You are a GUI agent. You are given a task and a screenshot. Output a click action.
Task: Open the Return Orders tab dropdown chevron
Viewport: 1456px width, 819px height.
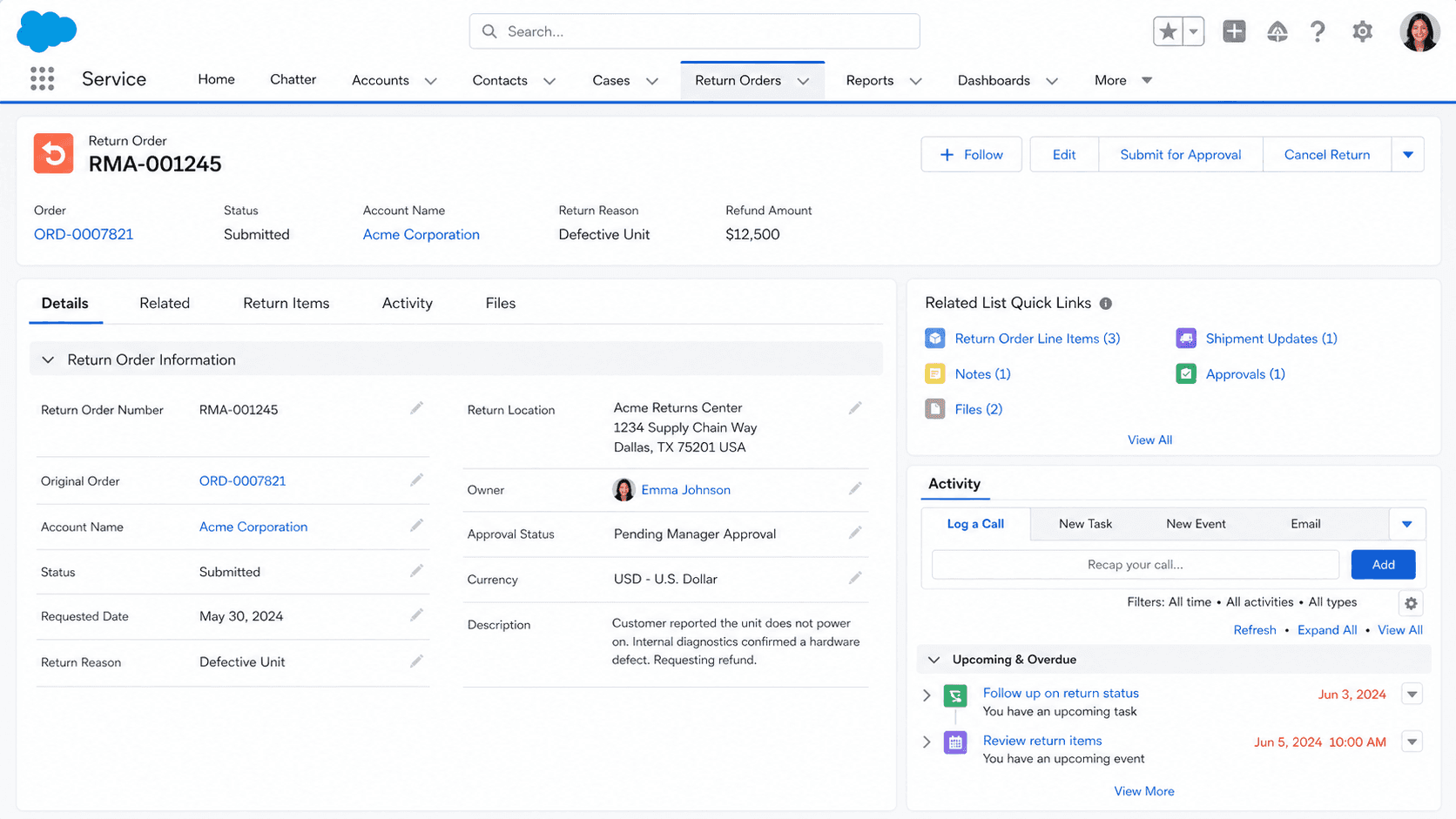click(x=803, y=81)
